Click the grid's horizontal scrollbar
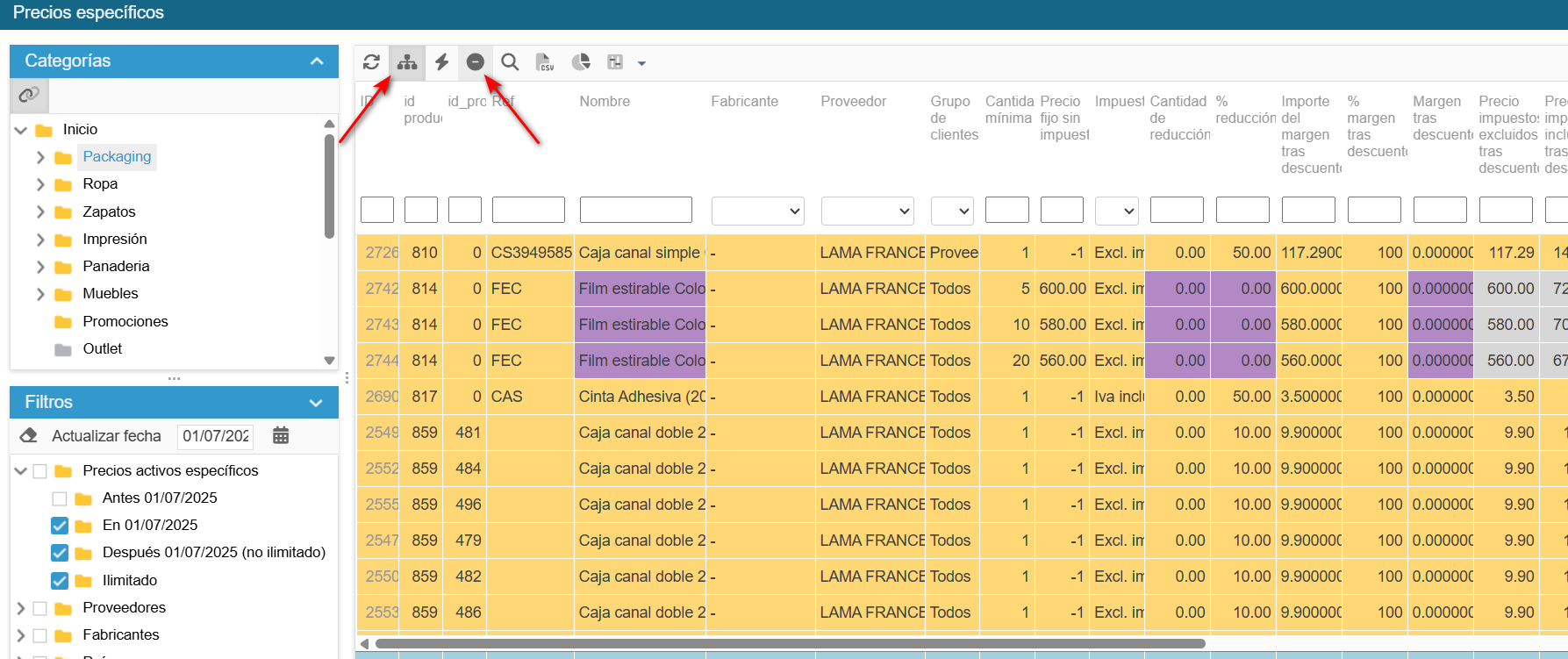 click(790, 643)
